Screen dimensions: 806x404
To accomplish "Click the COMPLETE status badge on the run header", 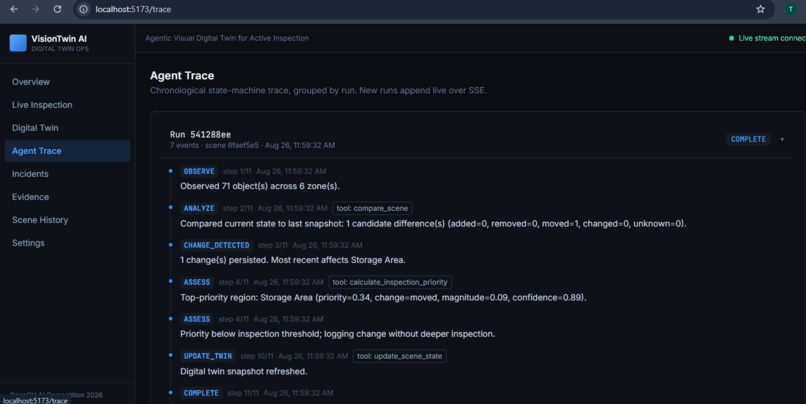I will coord(748,139).
